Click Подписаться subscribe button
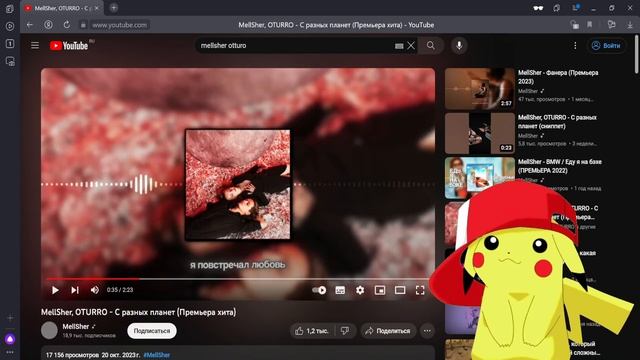This screenshot has width=640, height=360. coord(152,331)
